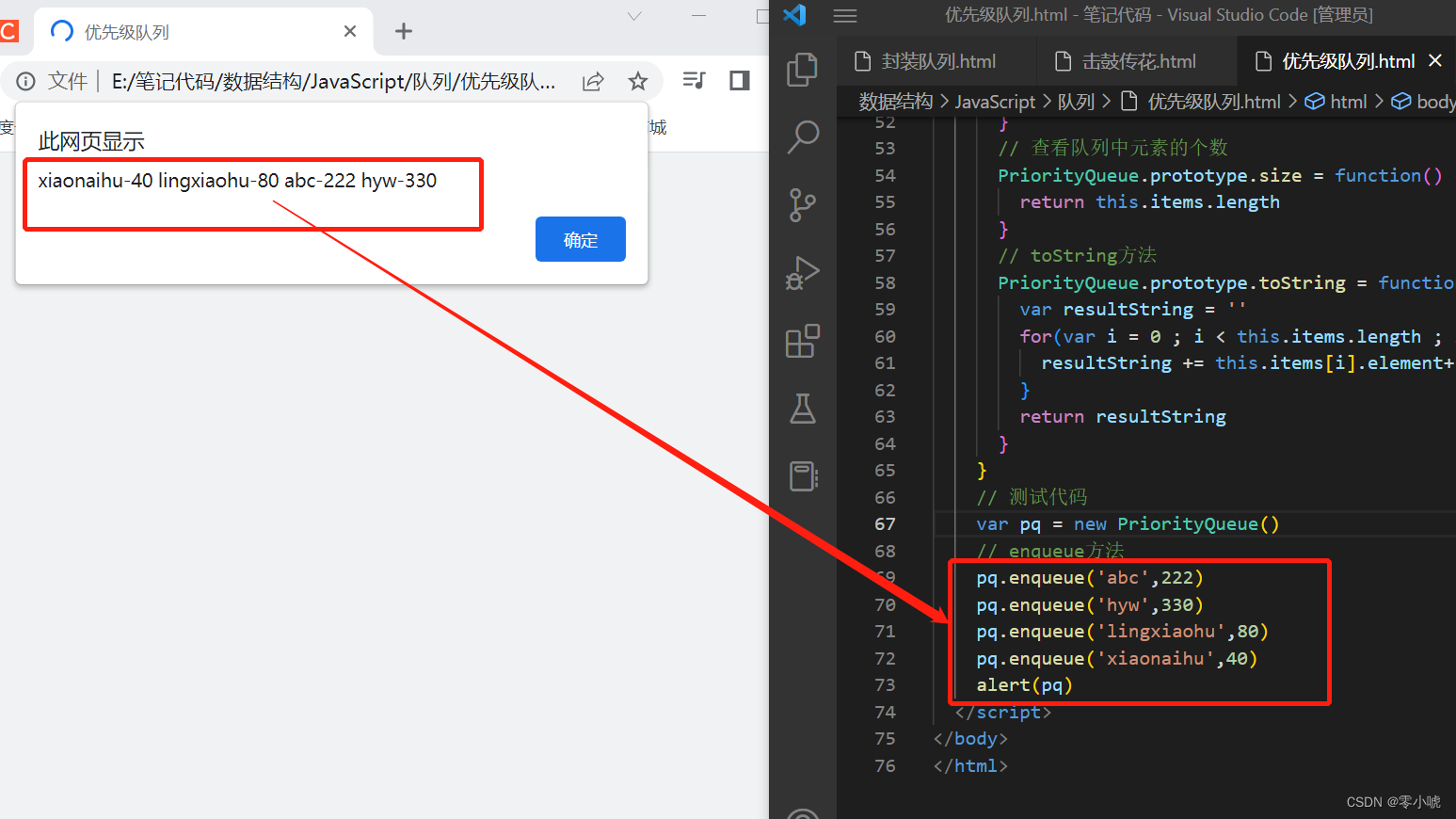Select the 优先级队列 browser tab
The height and width of the screenshot is (819, 1456).
pyautogui.click(x=202, y=31)
